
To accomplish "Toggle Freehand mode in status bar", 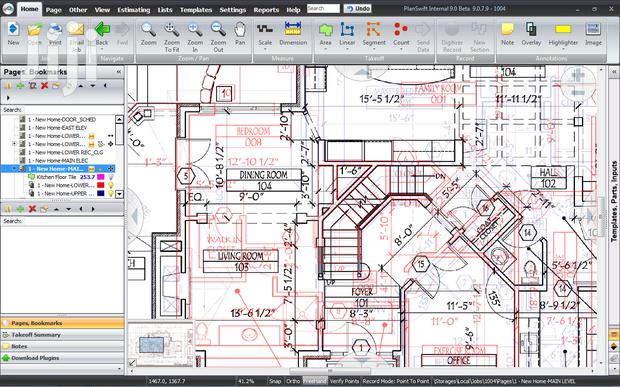I will [x=315, y=381].
